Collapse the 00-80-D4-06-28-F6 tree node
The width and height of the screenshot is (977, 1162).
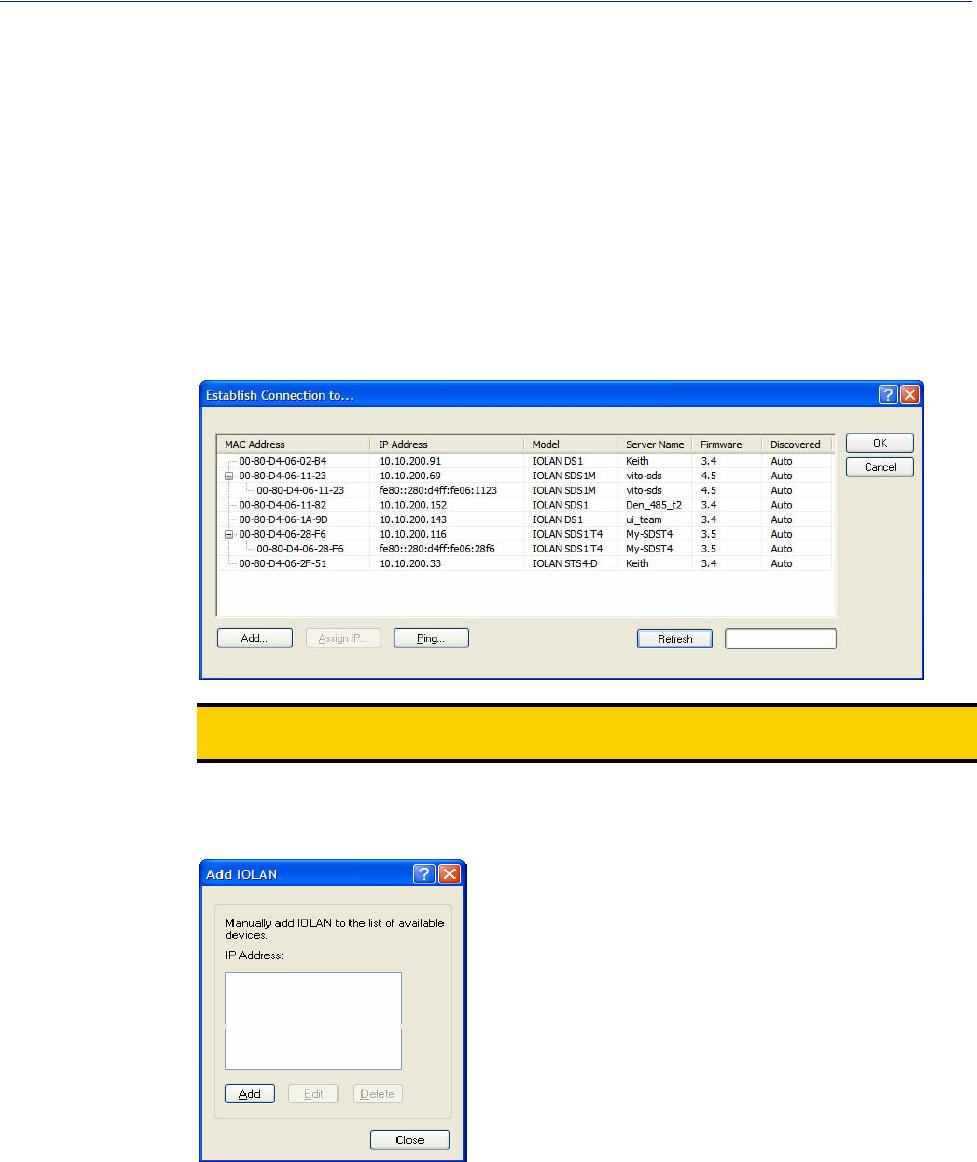pyautogui.click(x=229, y=534)
